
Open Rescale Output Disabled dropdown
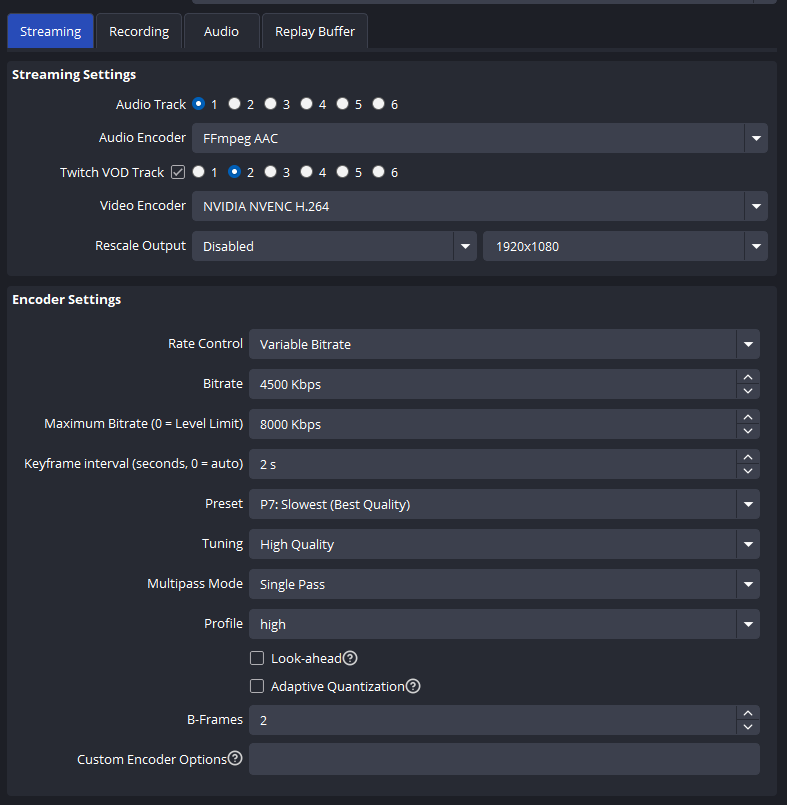tap(334, 246)
